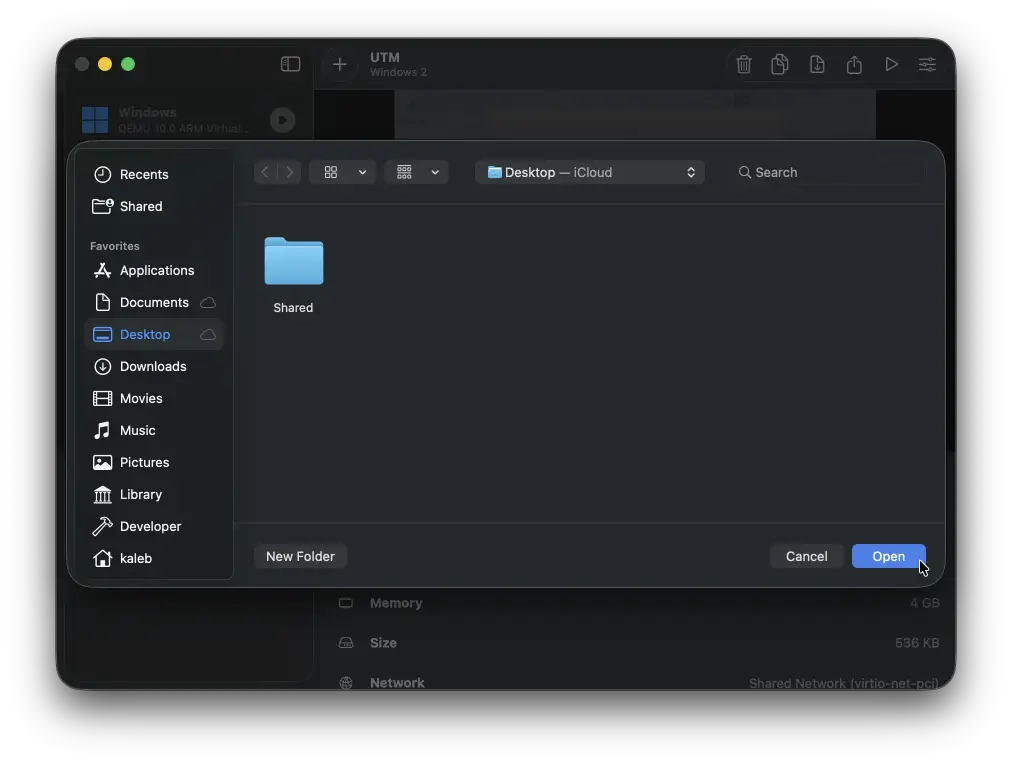Screen dimensions: 1012x764
Task: Choose Movies in the sidebar
Action: coord(154,398)
